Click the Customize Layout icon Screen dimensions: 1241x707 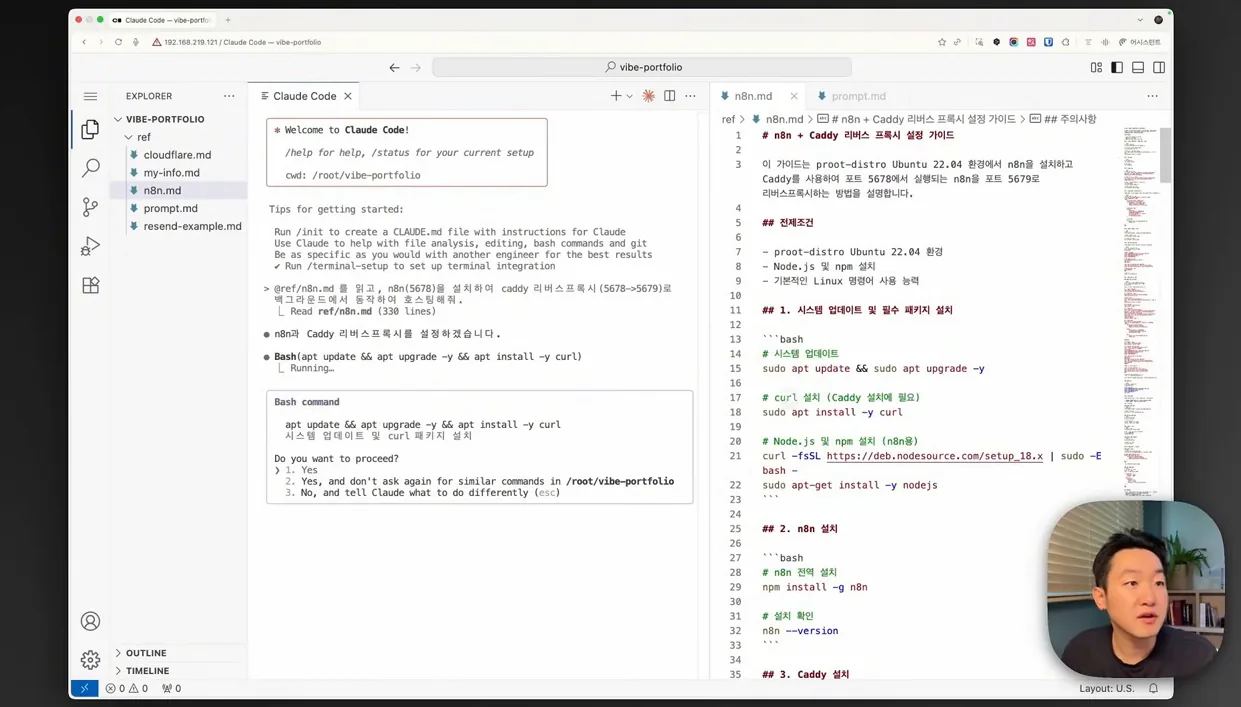tap(1096, 67)
